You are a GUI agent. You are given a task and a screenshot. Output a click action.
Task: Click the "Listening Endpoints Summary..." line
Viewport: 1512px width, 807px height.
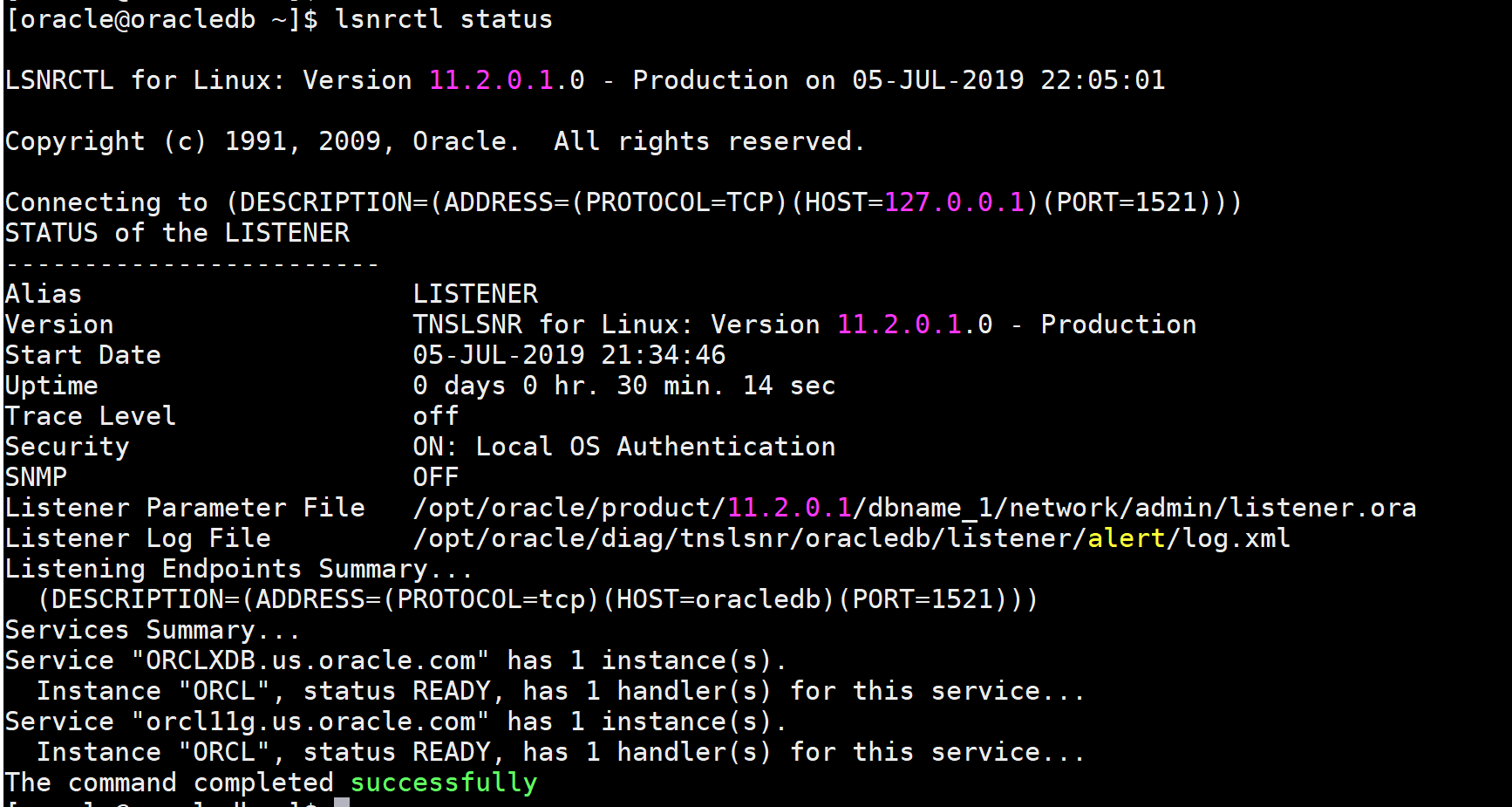238,569
